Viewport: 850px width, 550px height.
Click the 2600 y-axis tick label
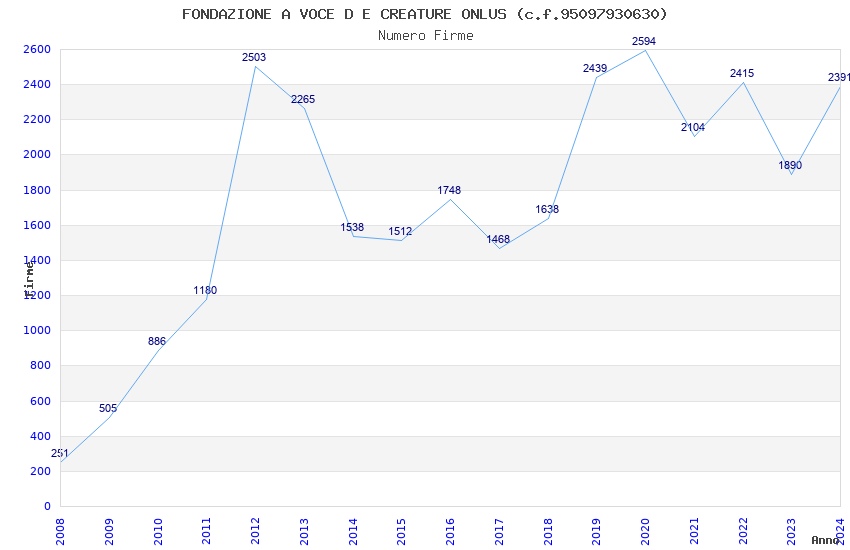click(x=37, y=49)
